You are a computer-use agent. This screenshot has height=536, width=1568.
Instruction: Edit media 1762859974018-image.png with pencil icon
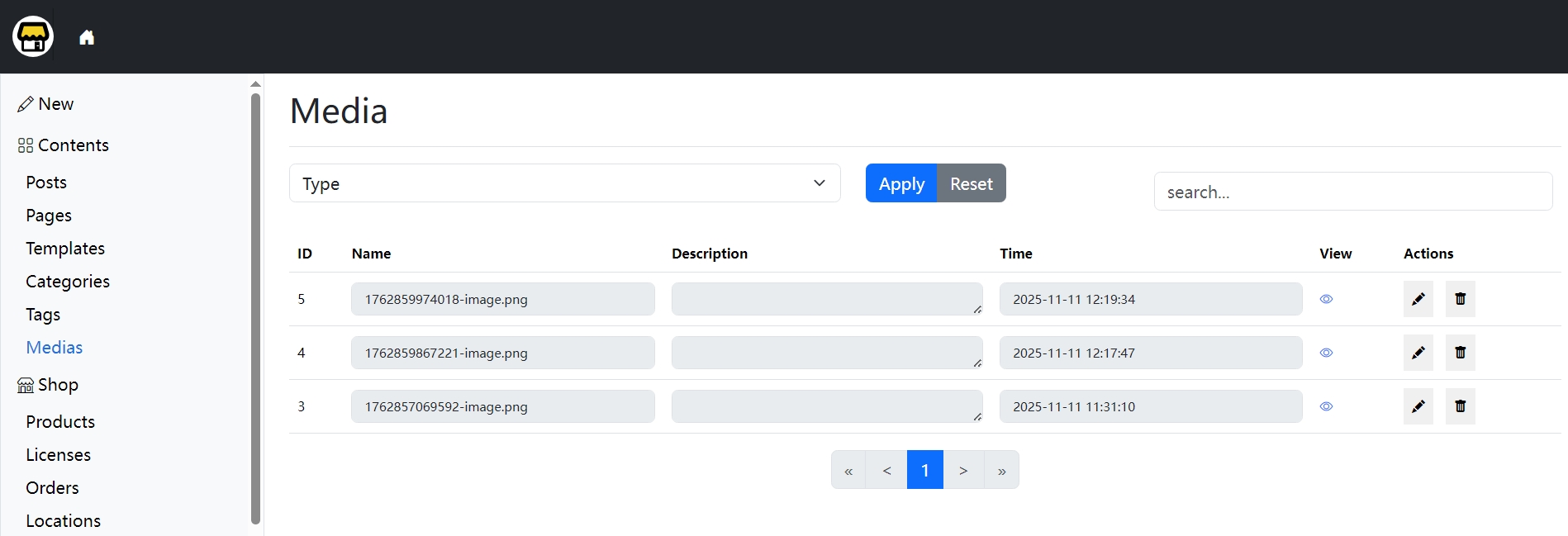tap(1418, 299)
